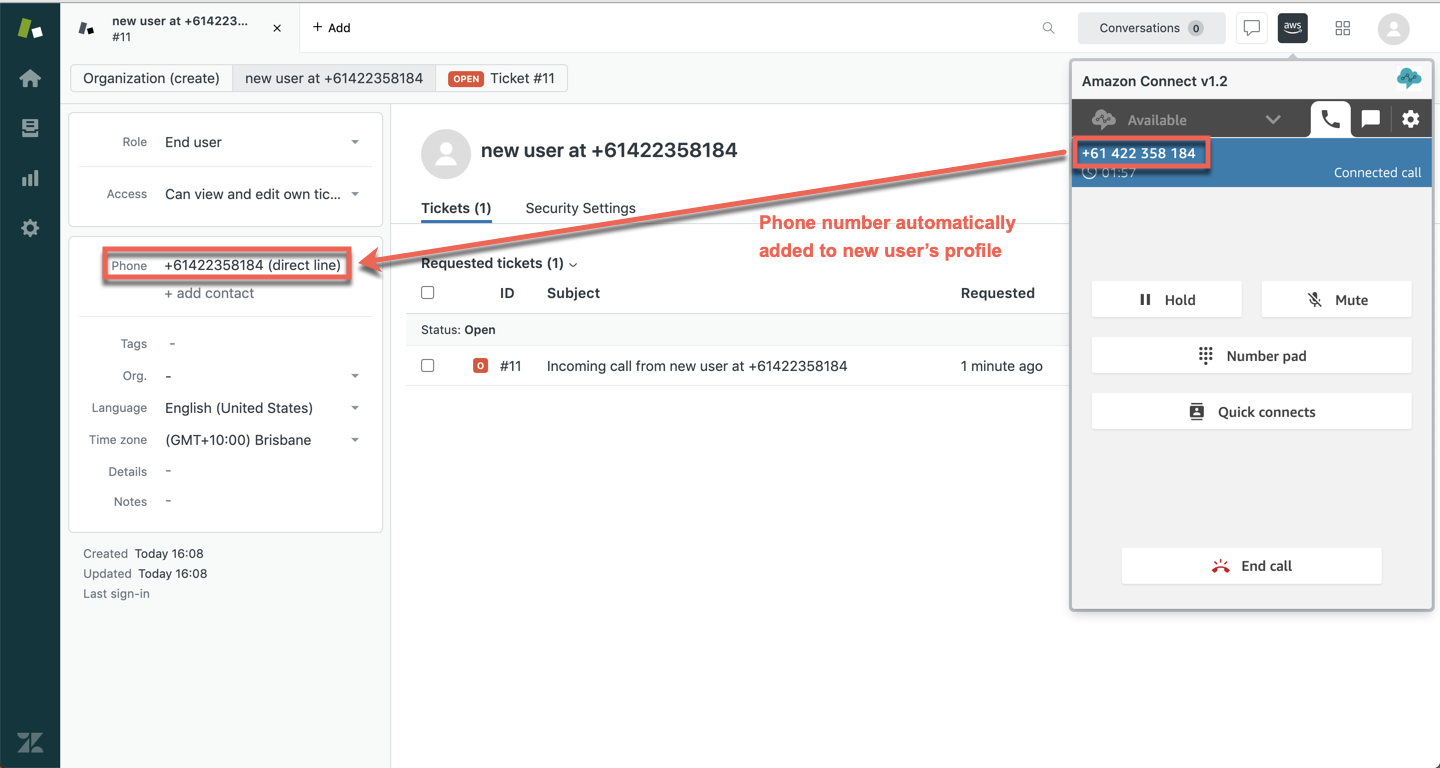This screenshot has height=768, width=1440.
Task: Toggle the select-all tickets checkbox
Action: (x=428, y=293)
